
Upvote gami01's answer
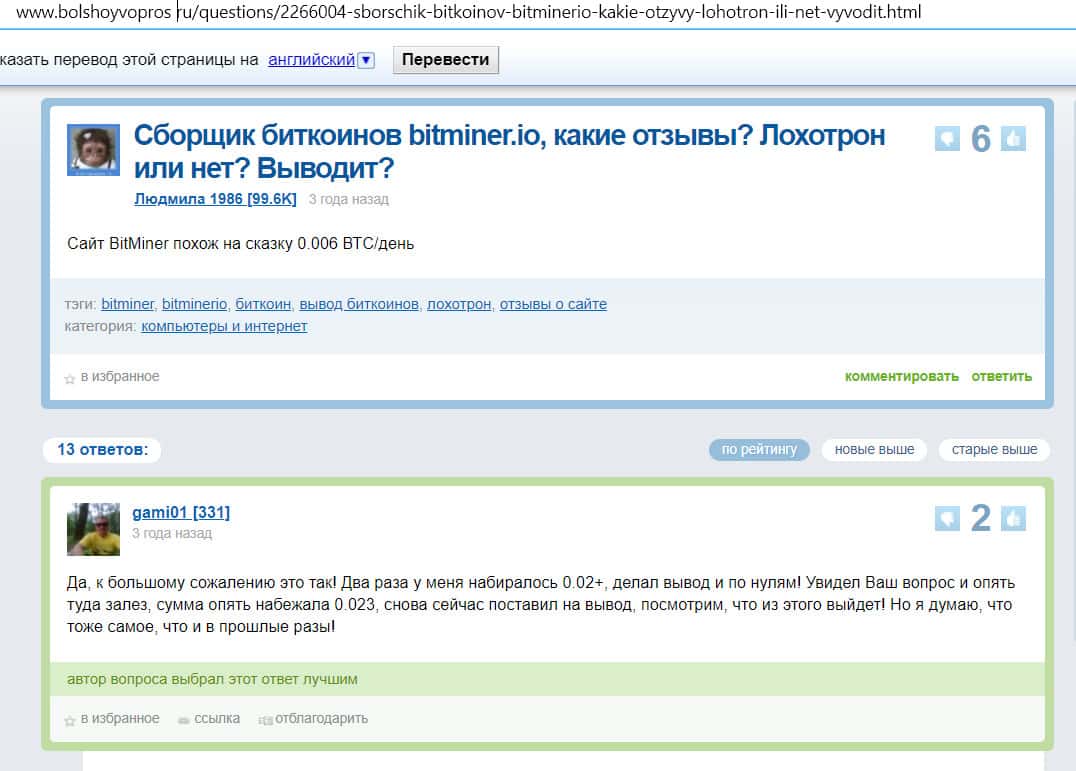[1013, 518]
